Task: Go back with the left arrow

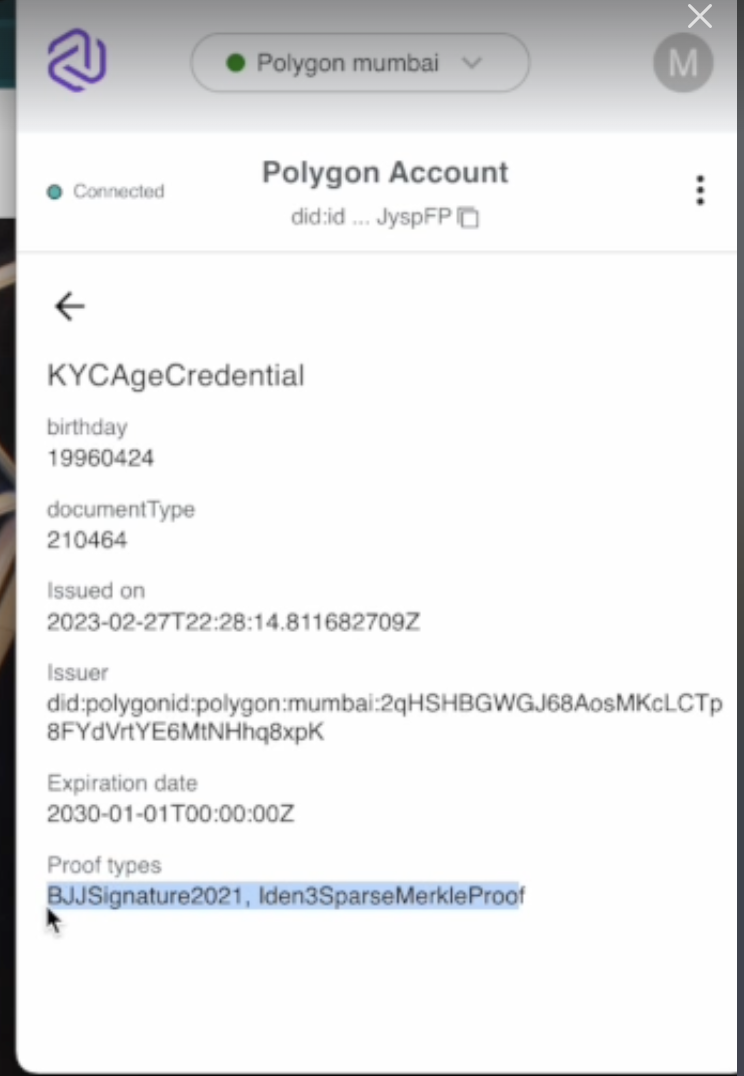Action: [x=69, y=306]
